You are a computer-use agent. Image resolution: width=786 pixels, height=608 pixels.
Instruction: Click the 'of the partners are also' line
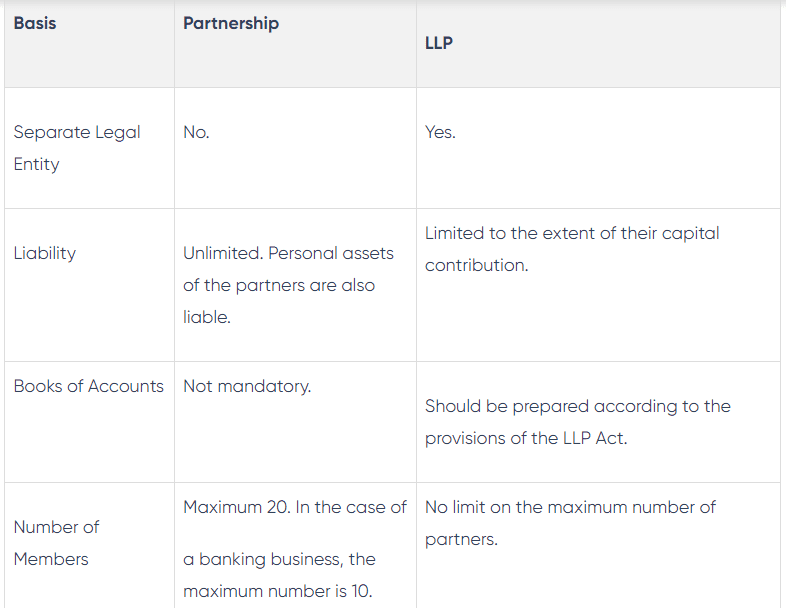click(279, 285)
